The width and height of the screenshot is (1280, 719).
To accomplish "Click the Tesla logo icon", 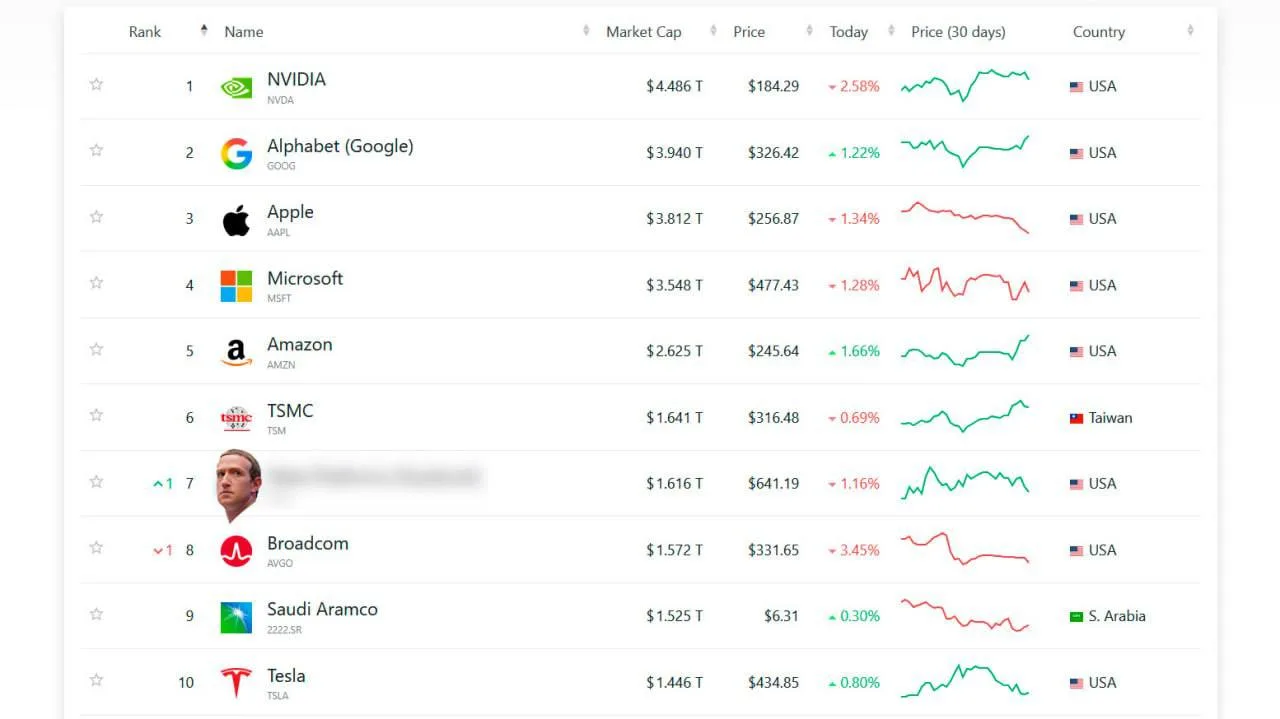I will [236, 683].
